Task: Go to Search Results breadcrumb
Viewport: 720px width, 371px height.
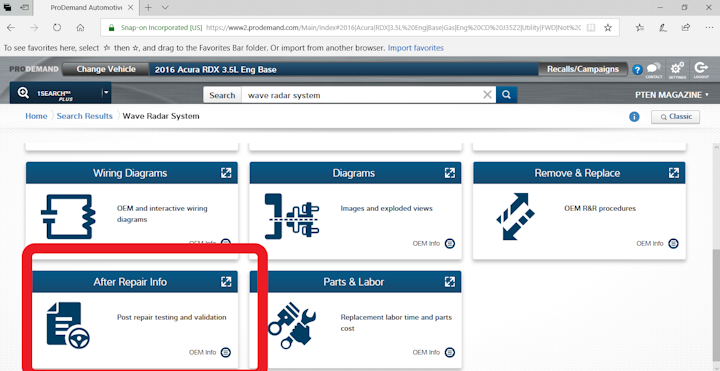Action: (x=84, y=116)
